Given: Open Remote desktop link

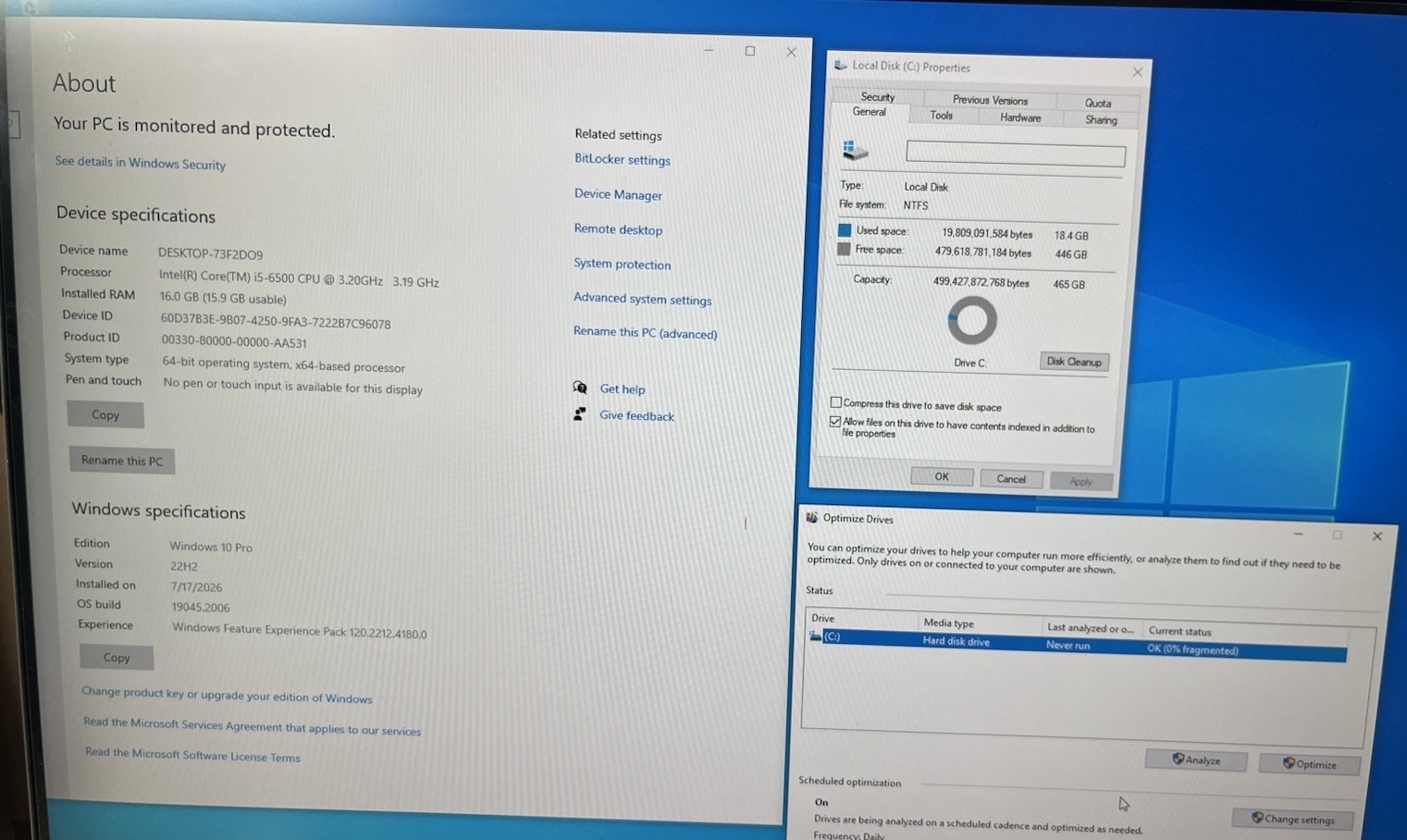Looking at the screenshot, I should pyautogui.click(x=618, y=229).
